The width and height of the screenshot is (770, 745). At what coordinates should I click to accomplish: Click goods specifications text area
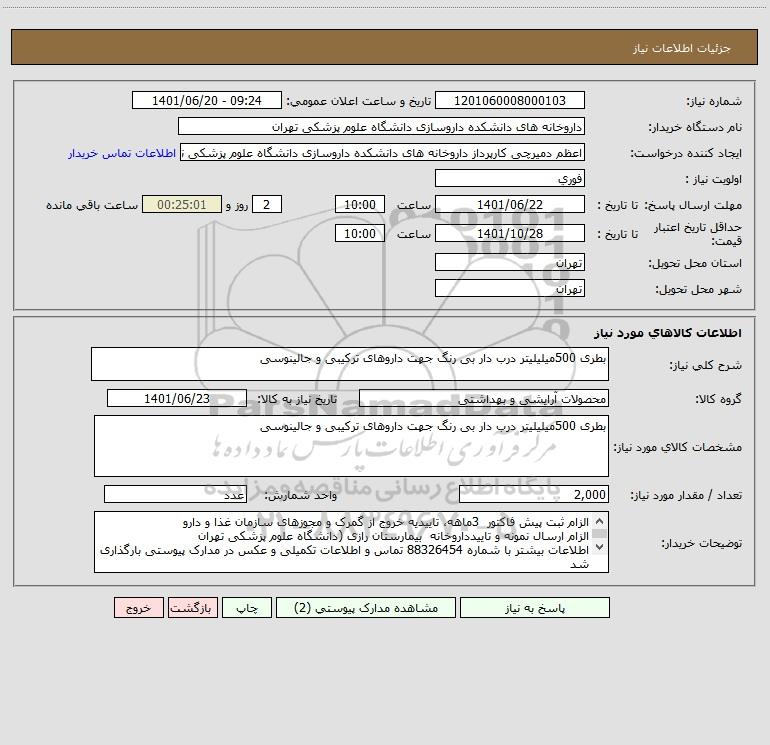click(351, 446)
